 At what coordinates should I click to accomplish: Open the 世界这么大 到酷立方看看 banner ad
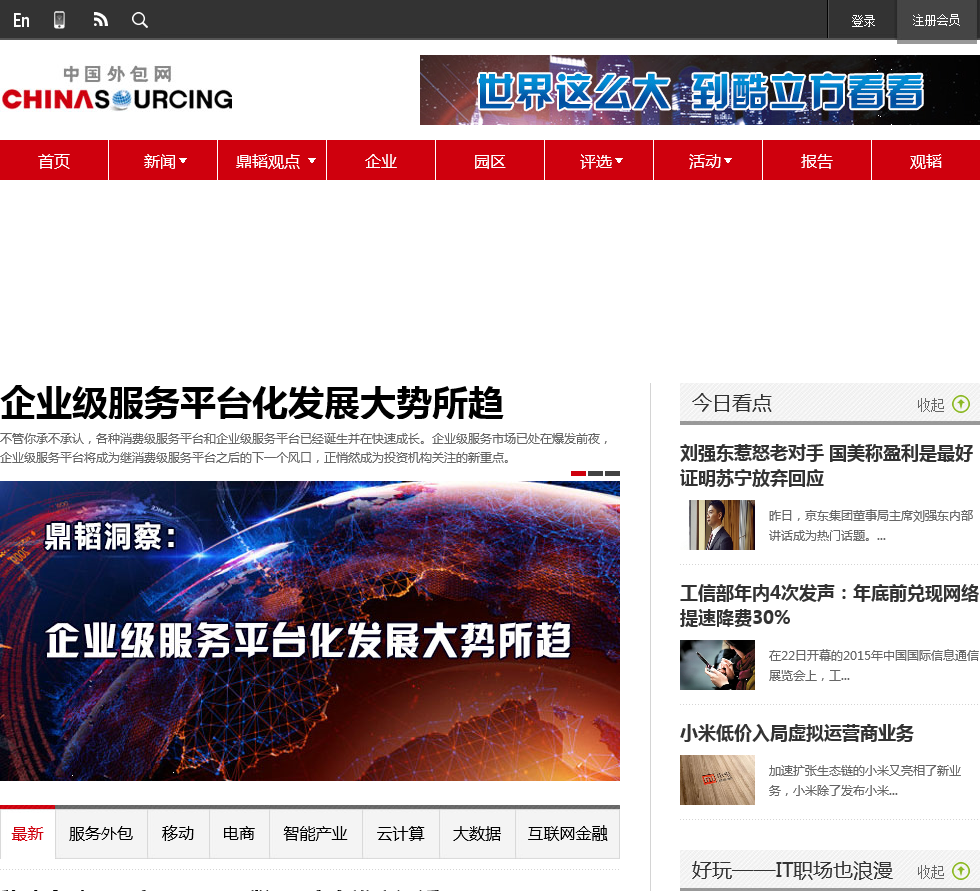(x=699, y=90)
